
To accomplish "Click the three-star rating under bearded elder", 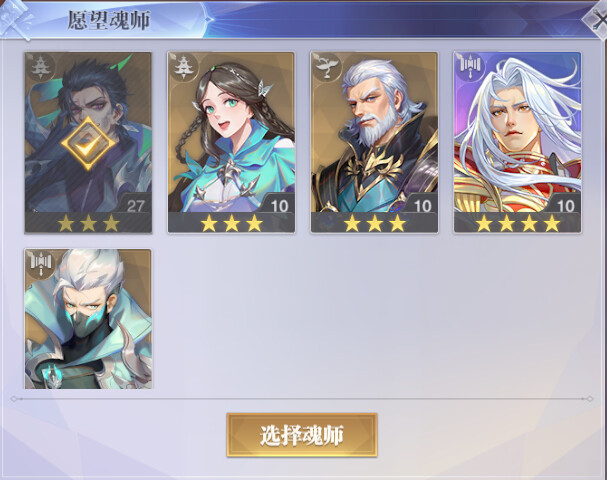I will click(374, 223).
